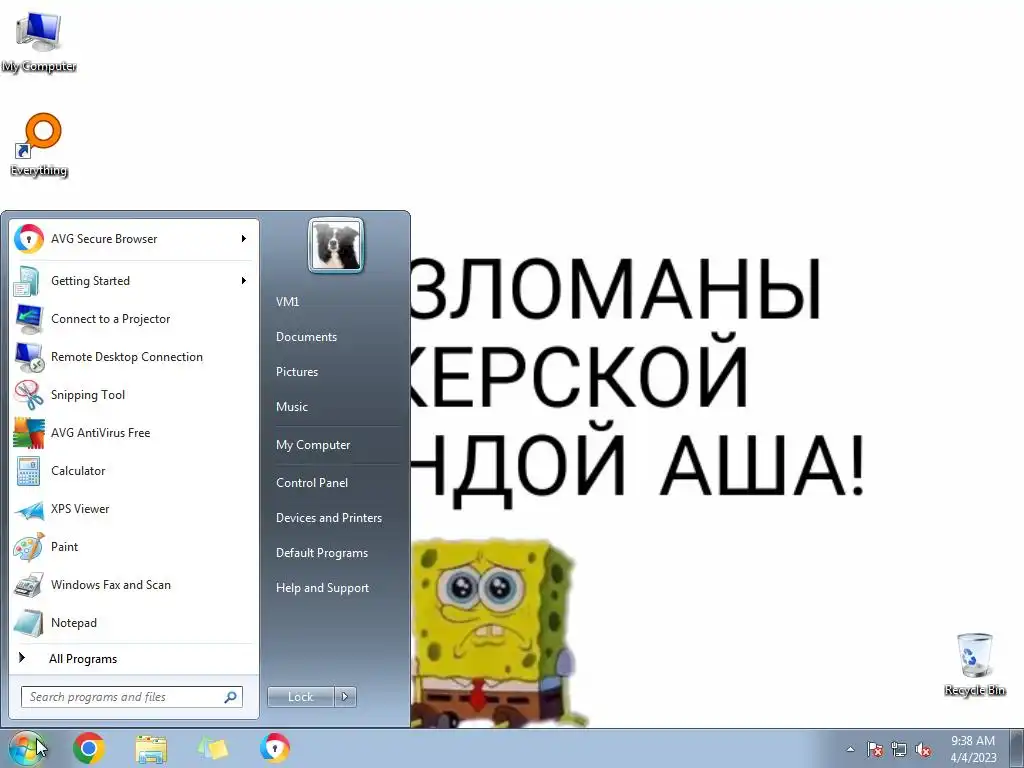
Task: Launch Connect to a Projector icon
Action: click(29, 319)
